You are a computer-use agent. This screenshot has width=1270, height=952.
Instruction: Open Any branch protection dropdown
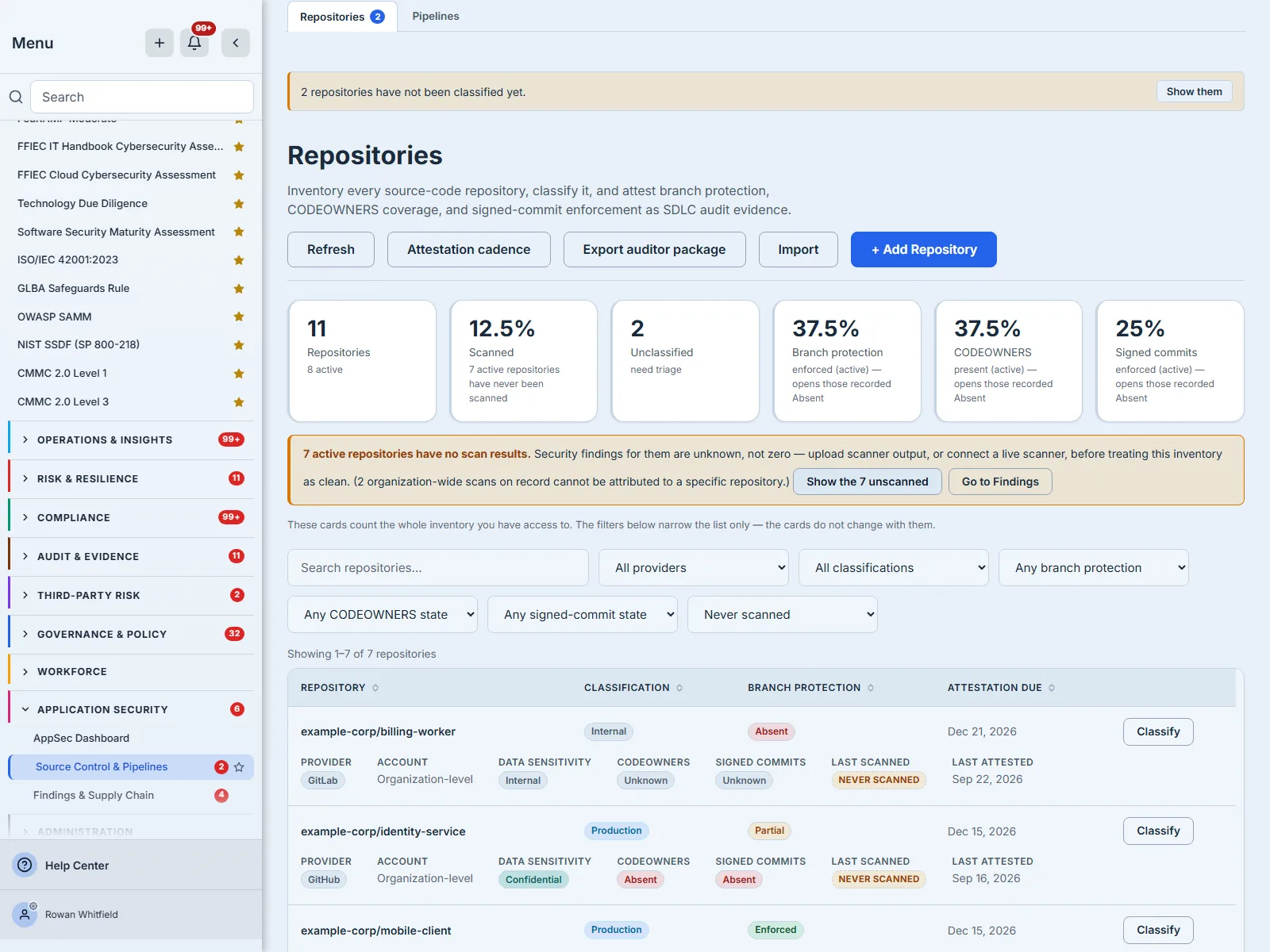coord(1094,568)
